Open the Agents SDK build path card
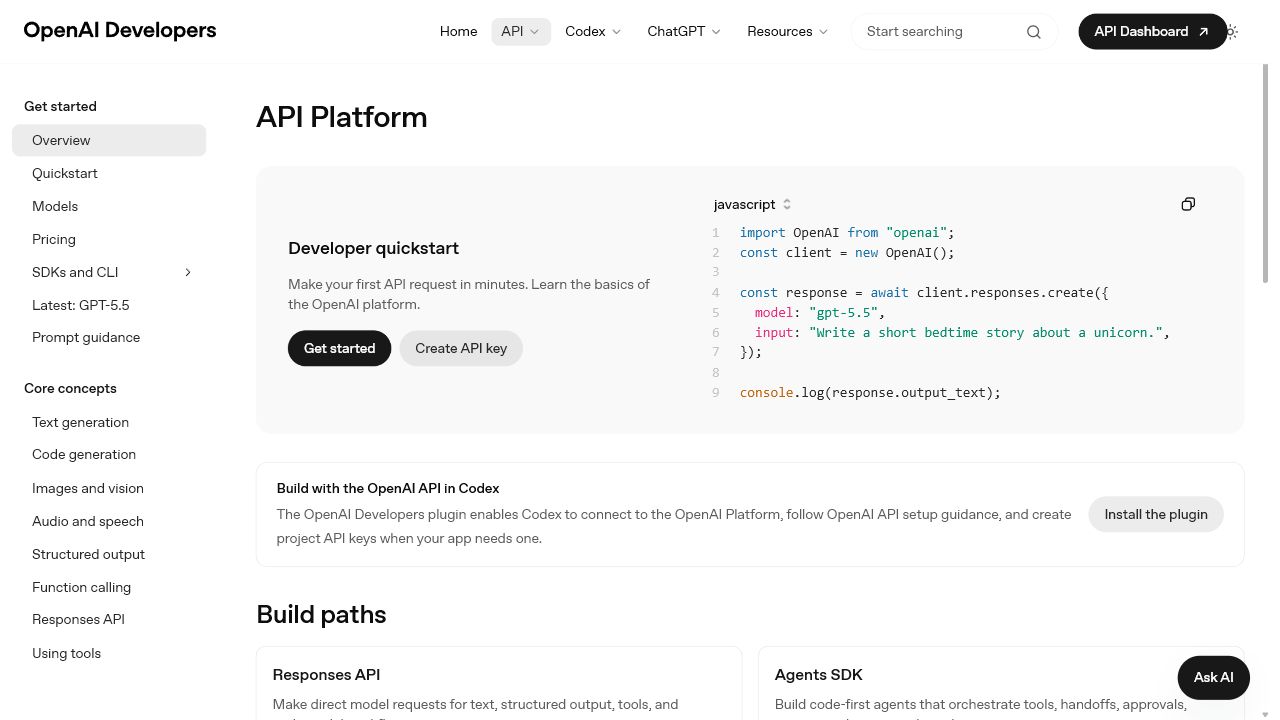1280x720 pixels. click(1001, 683)
